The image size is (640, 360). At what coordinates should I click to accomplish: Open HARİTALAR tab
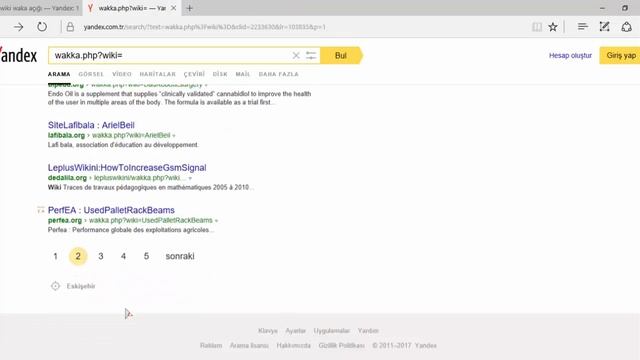[158, 74]
